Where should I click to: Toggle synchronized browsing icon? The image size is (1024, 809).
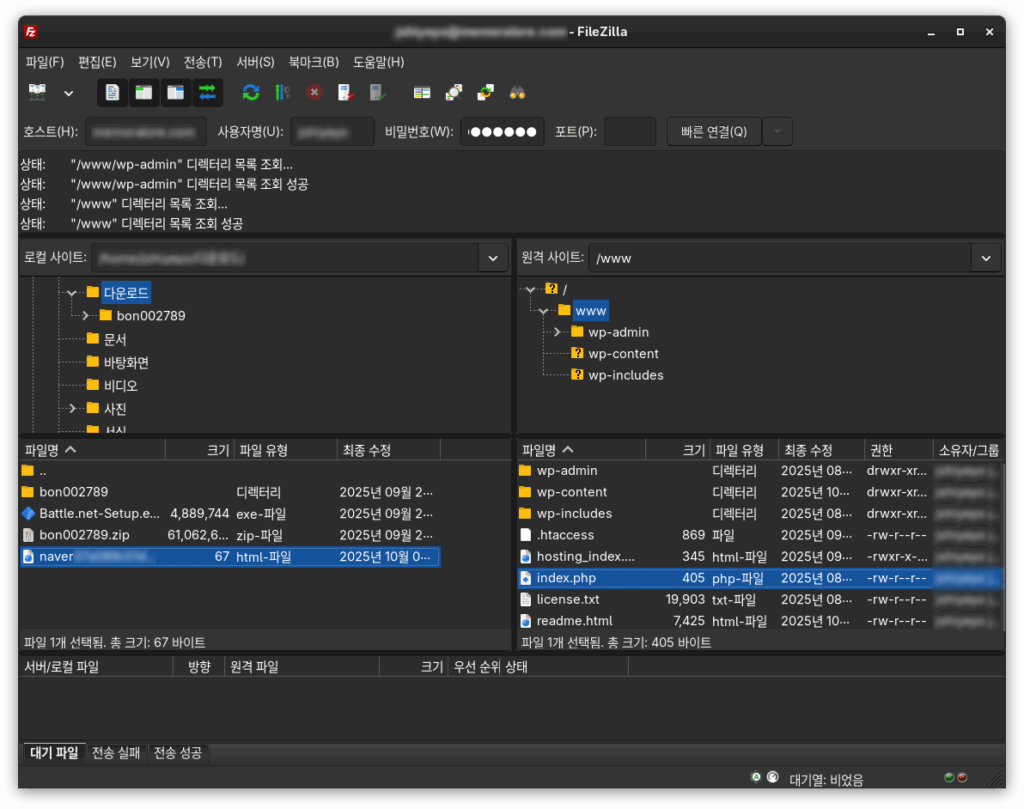pos(485,92)
